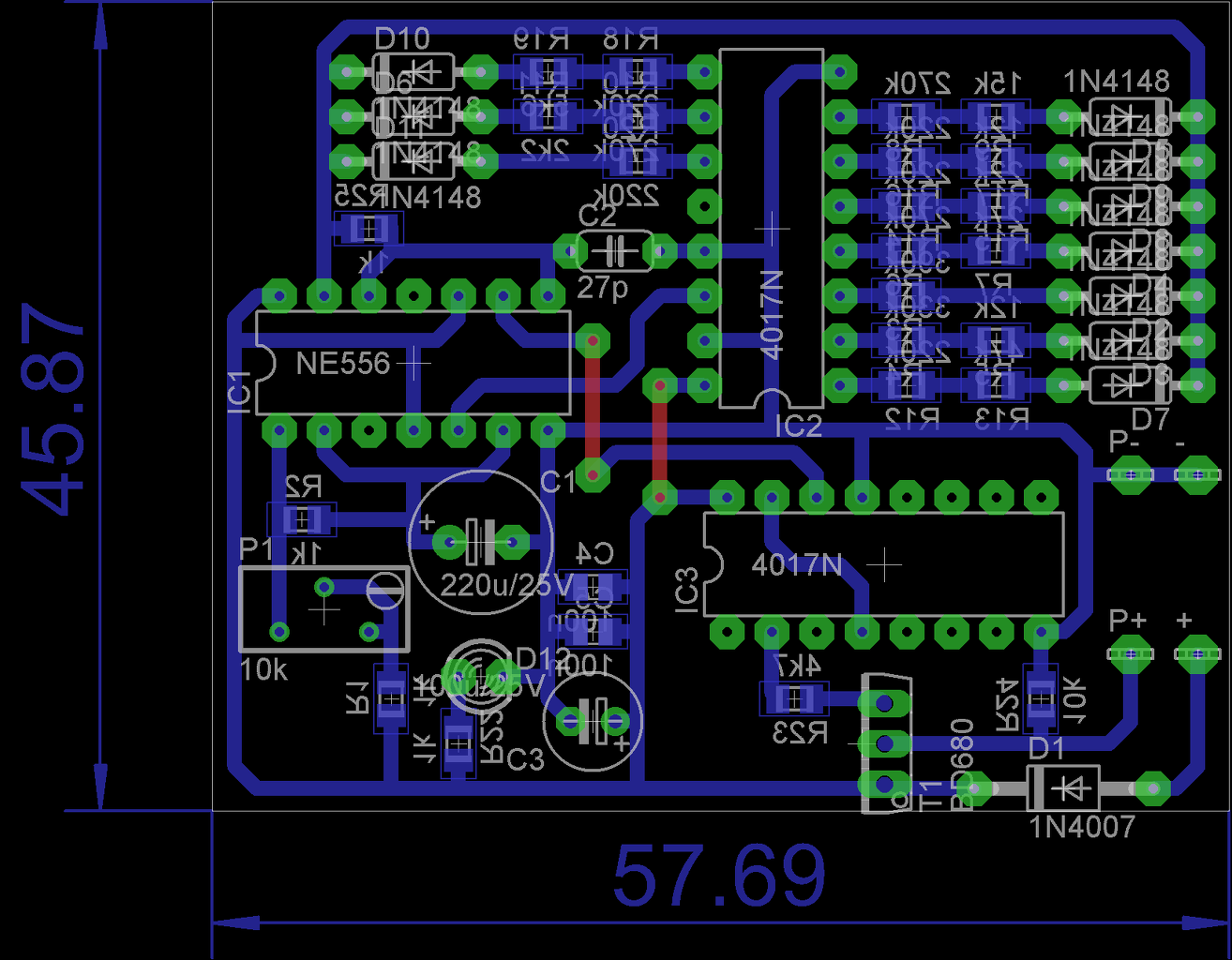Click the 45.87 vertical dimension value
The width and height of the screenshot is (1232, 960).
(53, 410)
